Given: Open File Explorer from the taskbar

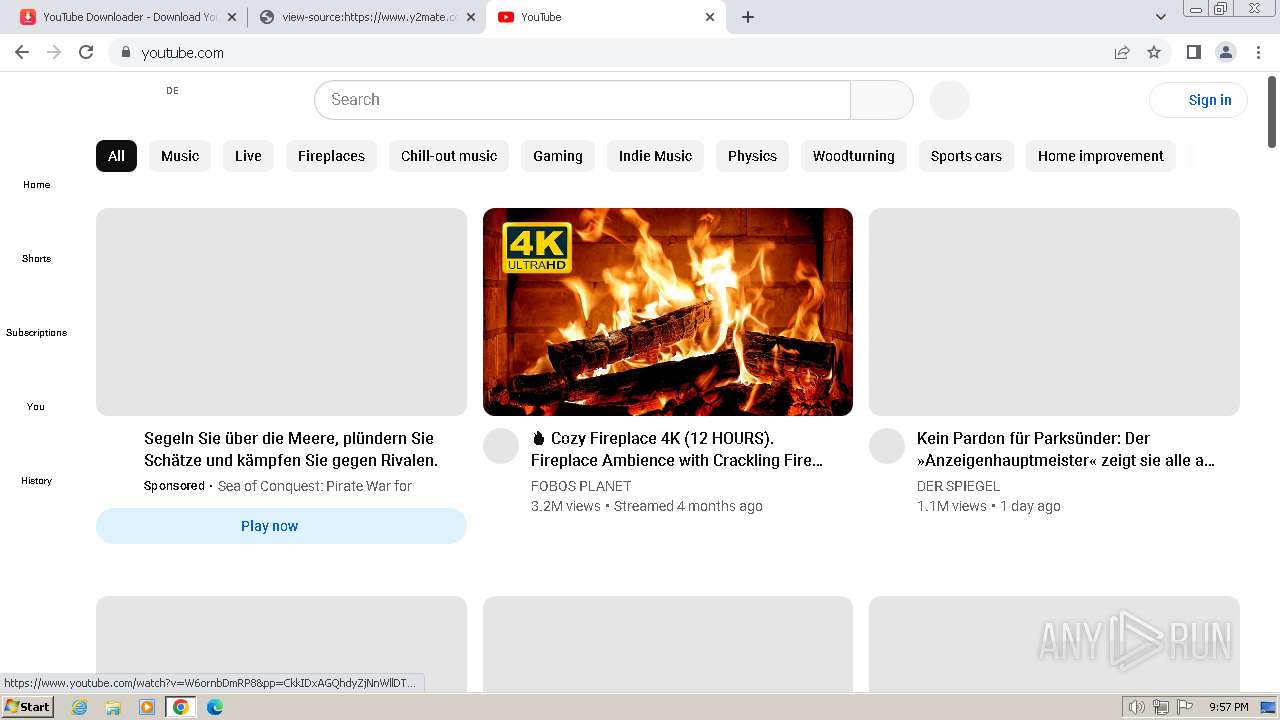Looking at the screenshot, I should coord(113,707).
